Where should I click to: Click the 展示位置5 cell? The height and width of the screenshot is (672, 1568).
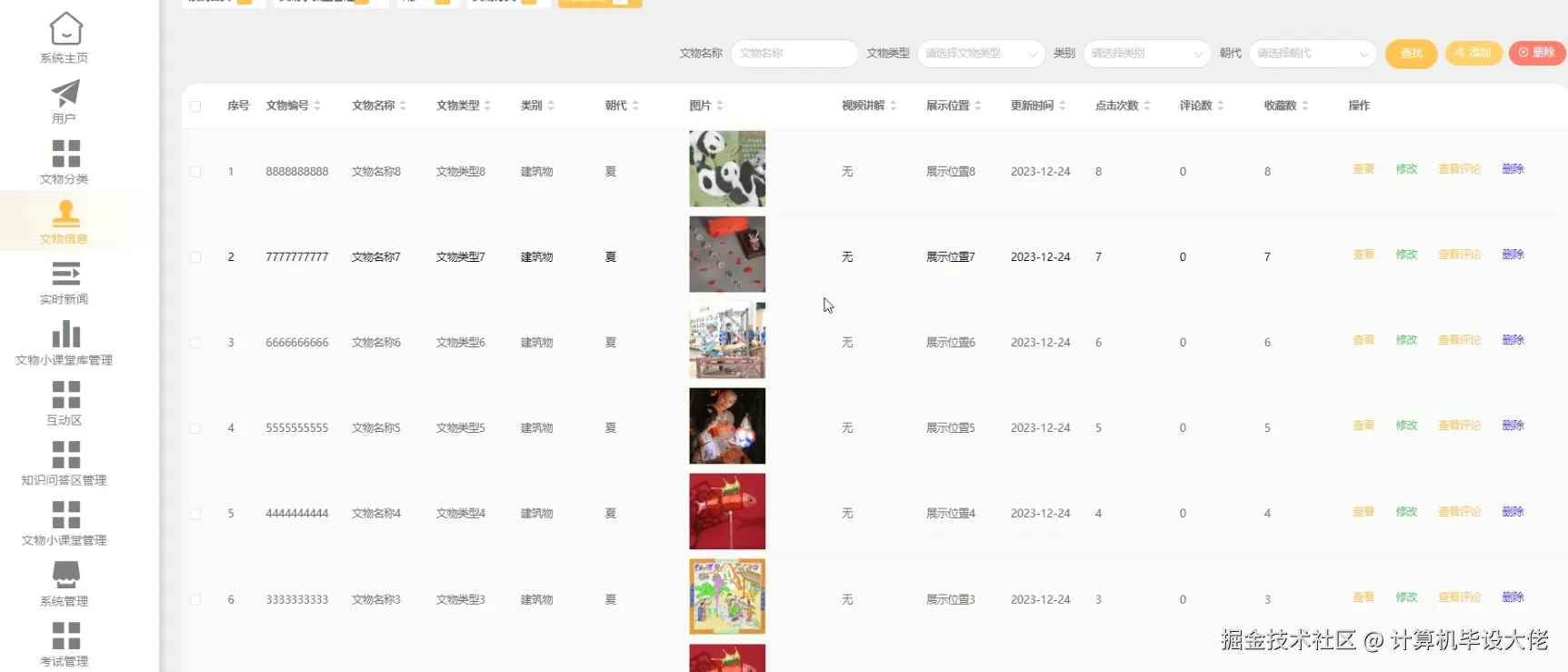(x=950, y=428)
